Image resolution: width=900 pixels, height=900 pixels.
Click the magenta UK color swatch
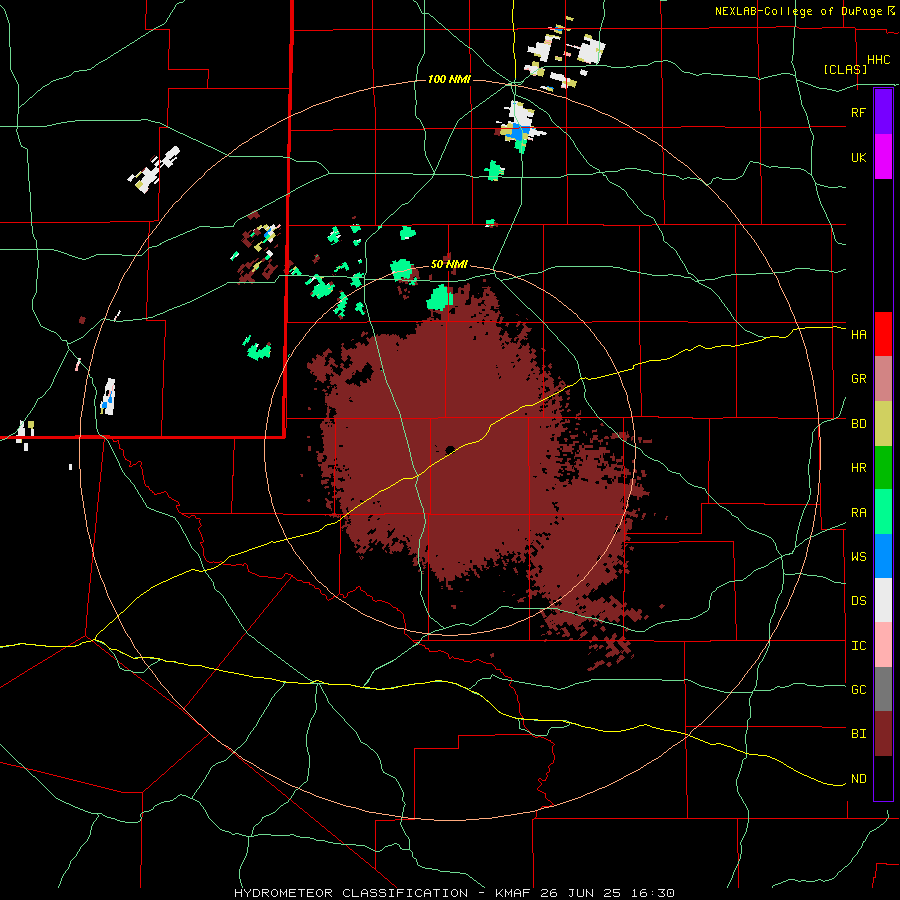[883, 157]
